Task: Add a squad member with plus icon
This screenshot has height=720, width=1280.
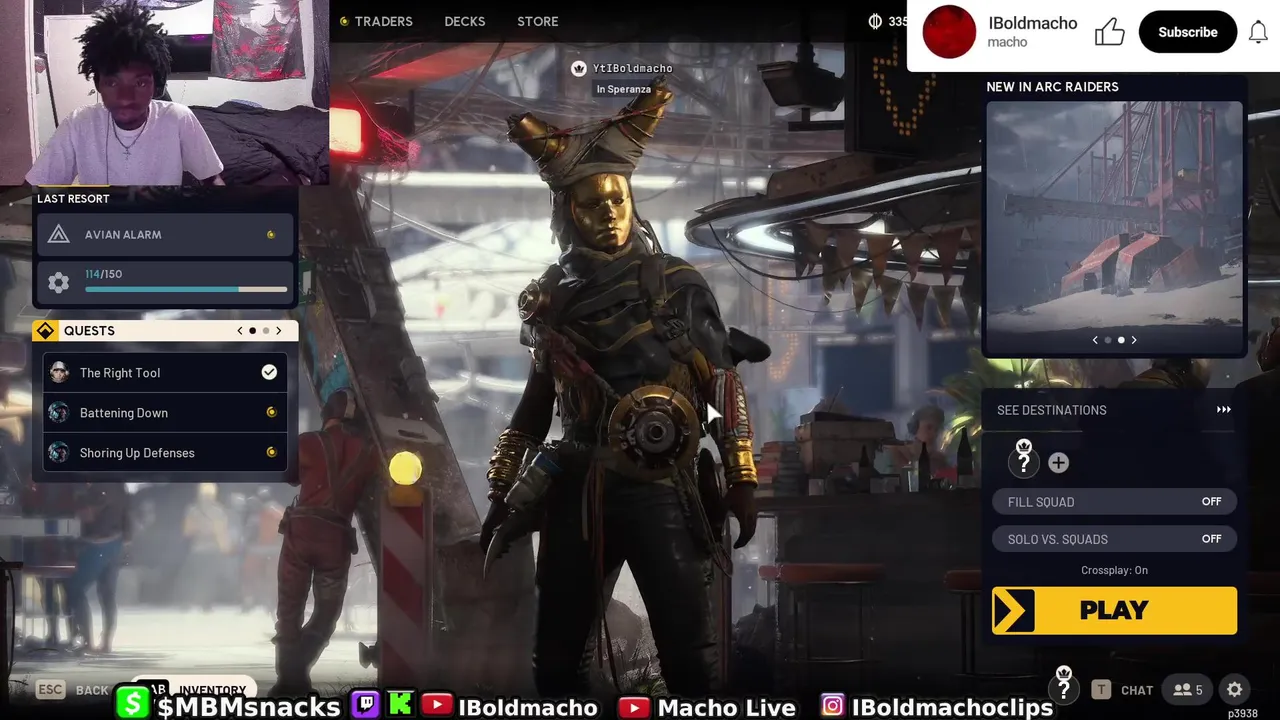Action: tap(1058, 462)
